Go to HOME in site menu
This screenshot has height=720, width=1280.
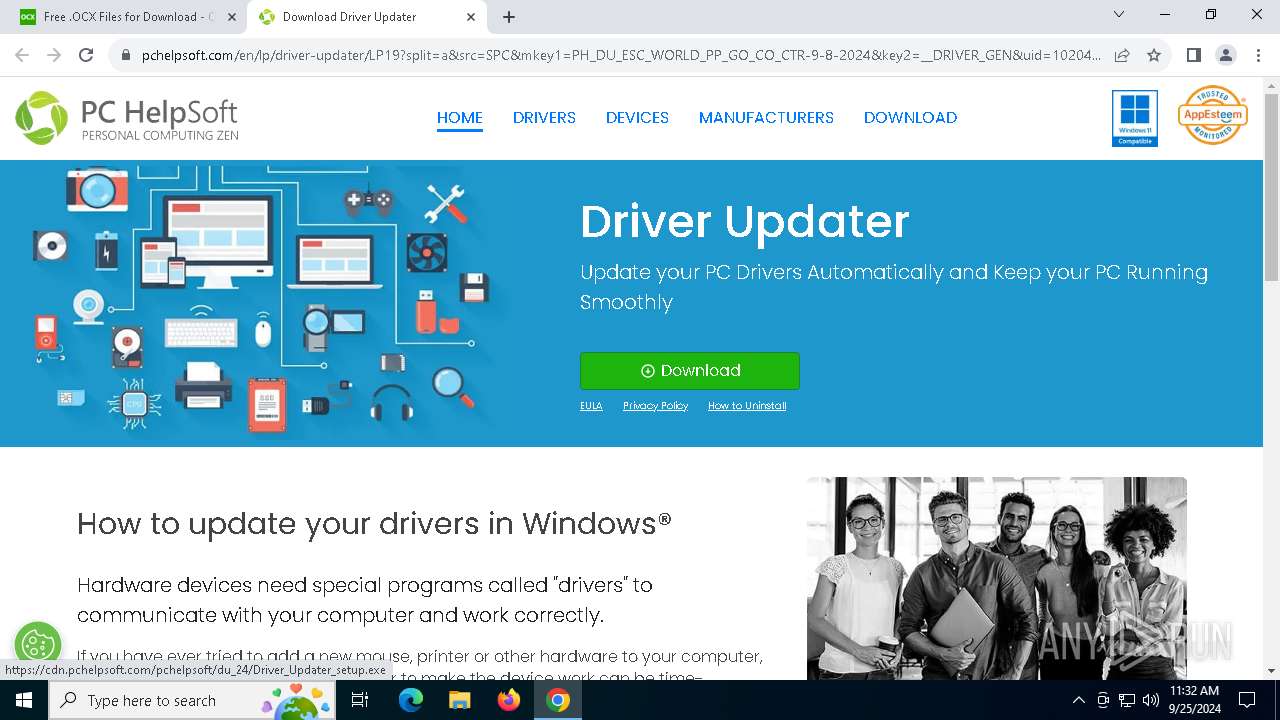[x=460, y=117]
